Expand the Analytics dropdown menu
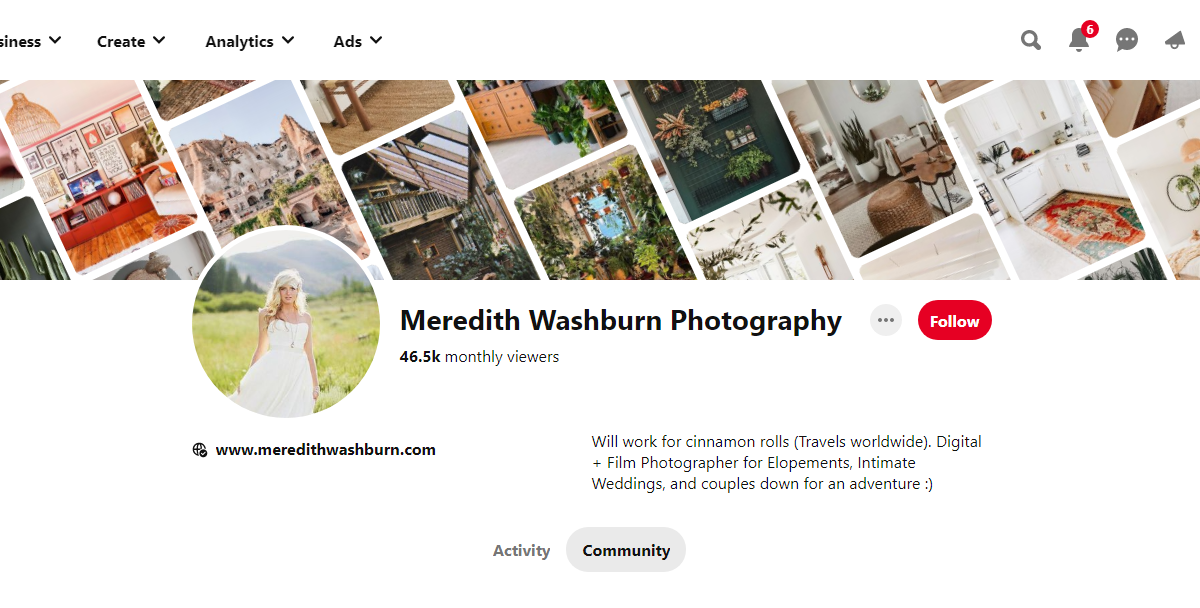Screen dimensions: 1200x608 click(250, 41)
